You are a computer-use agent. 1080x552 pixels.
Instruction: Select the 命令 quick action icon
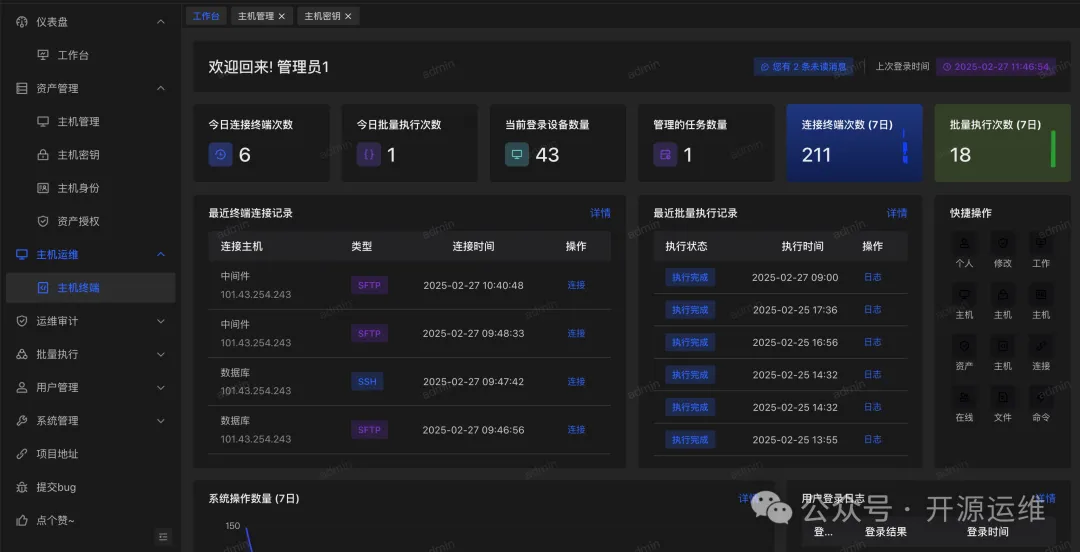coord(1041,397)
